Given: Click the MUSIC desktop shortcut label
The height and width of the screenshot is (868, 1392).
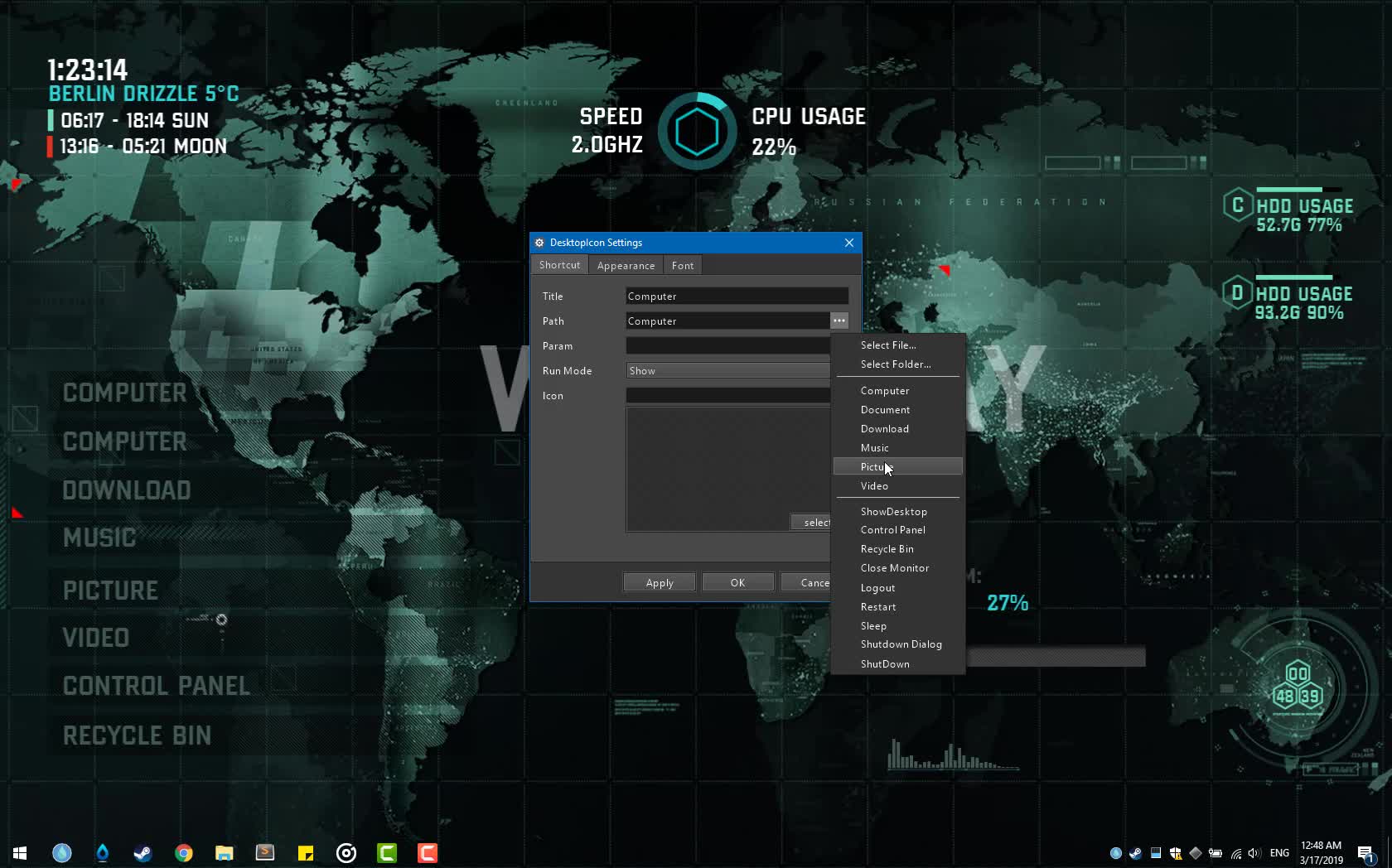Looking at the screenshot, I should (x=99, y=538).
